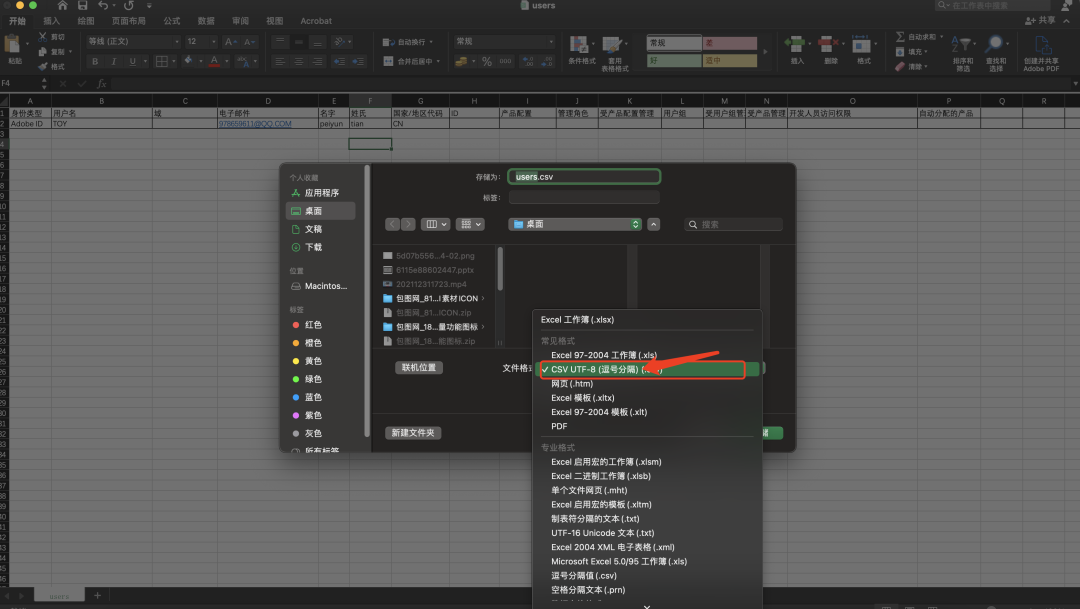Click the cell borders icon
The width and height of the screenshot is (1080, 609).
tap(162, 61)
